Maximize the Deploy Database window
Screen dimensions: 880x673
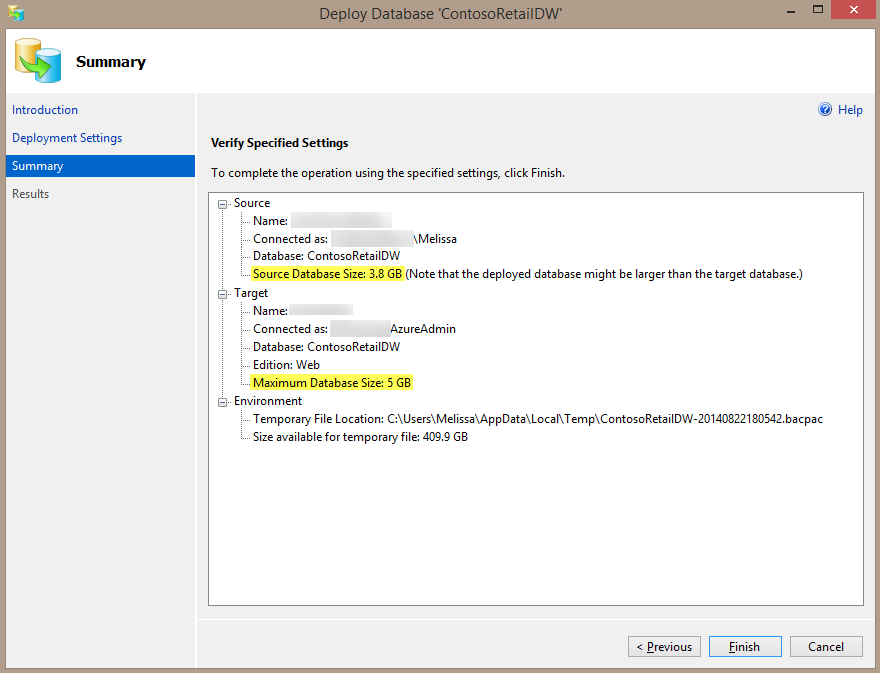pos(818,10)
